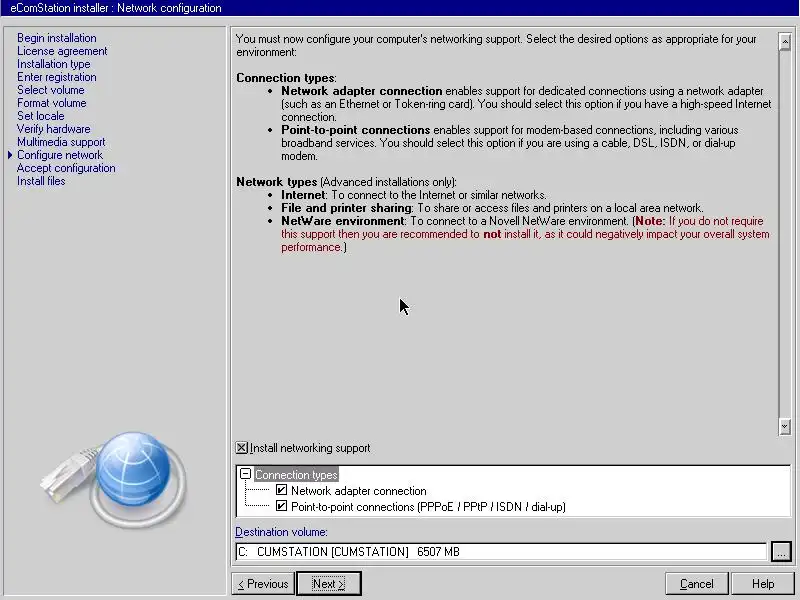Click the installer title bar text
The image size is (800, 600).
click(x=116, y=8)
